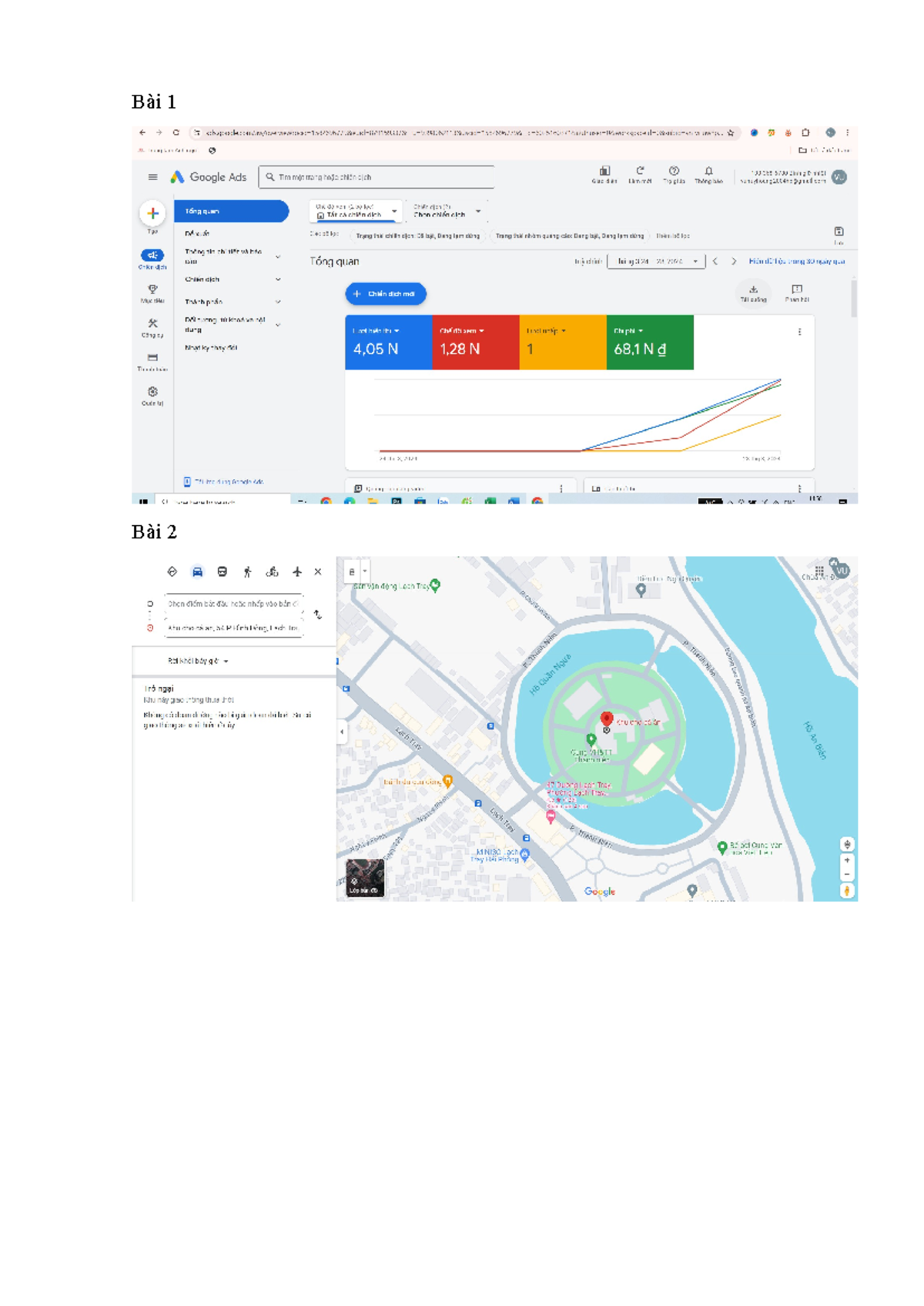Select the cycling directions icon in Maps
Image resolution: width=924 pixels, height=1306 pixels.
[x=272, y=572]
